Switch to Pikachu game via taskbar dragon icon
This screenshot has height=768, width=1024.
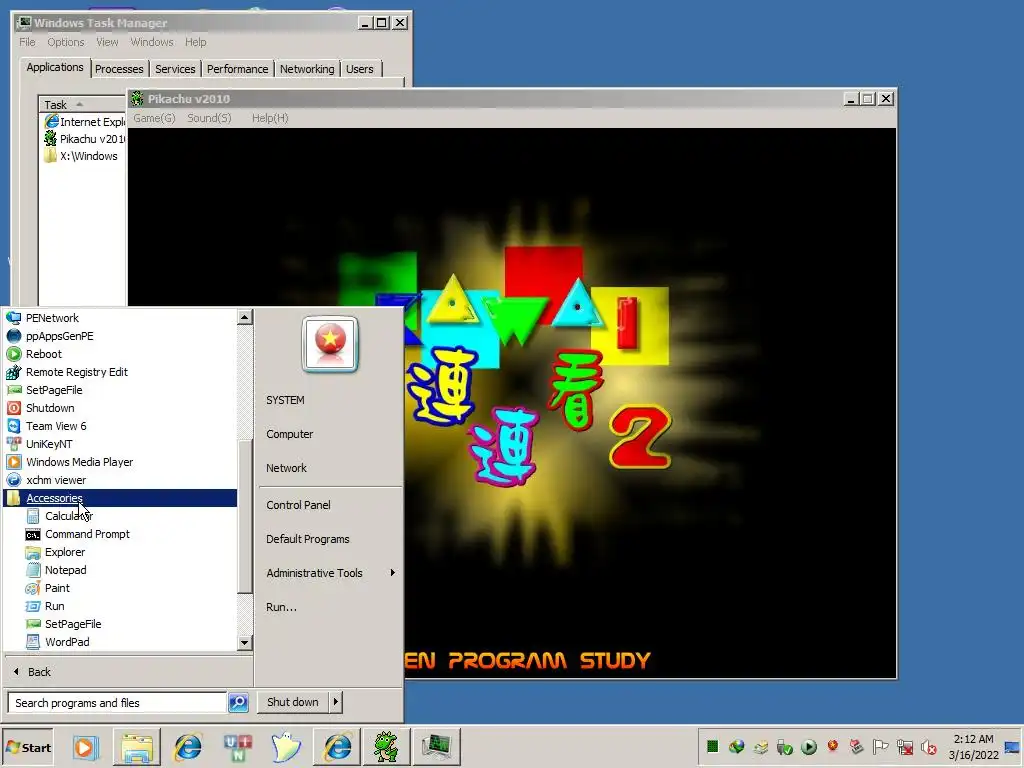point(386,747)
